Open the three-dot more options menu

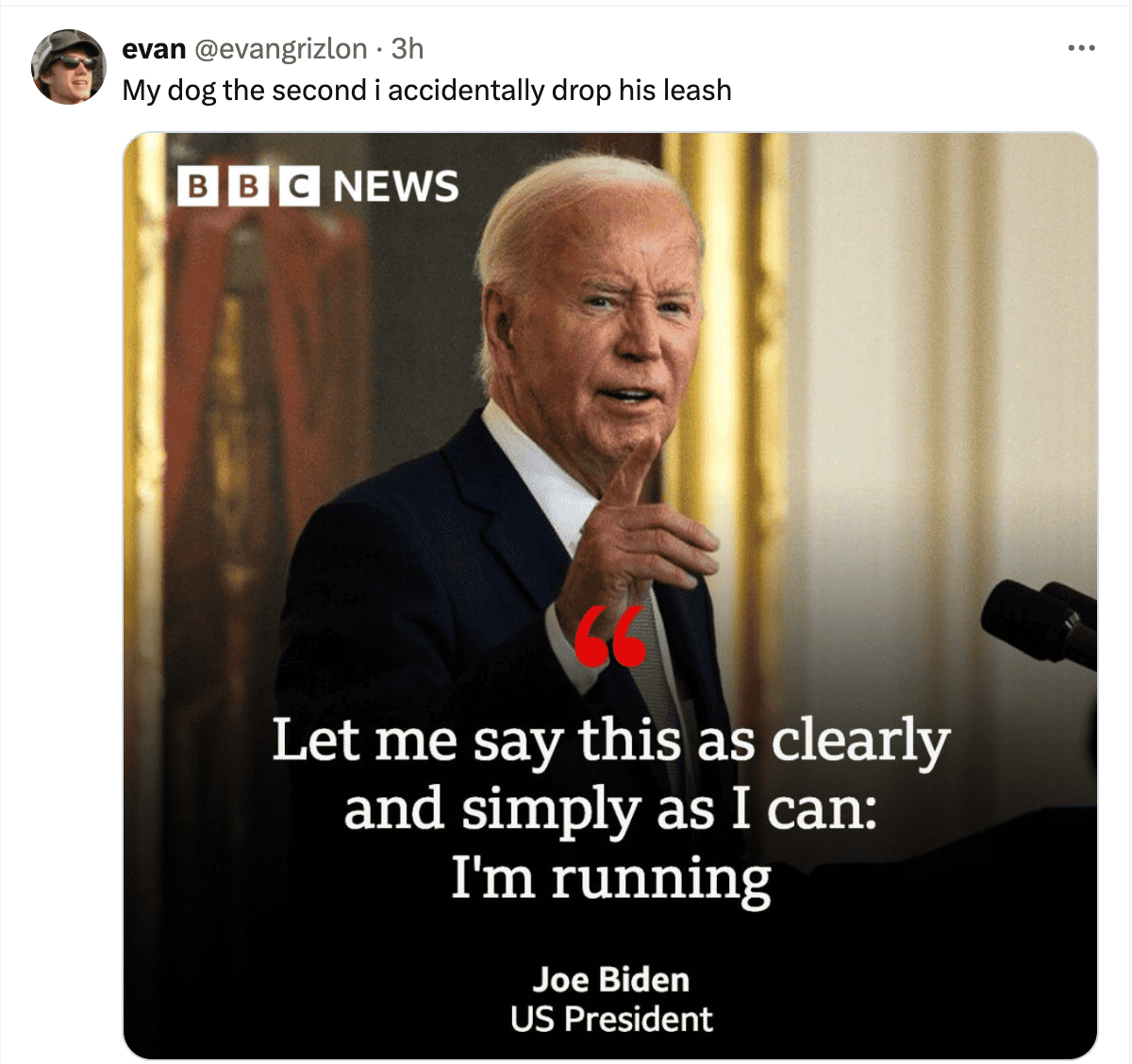click(1081, 48)
